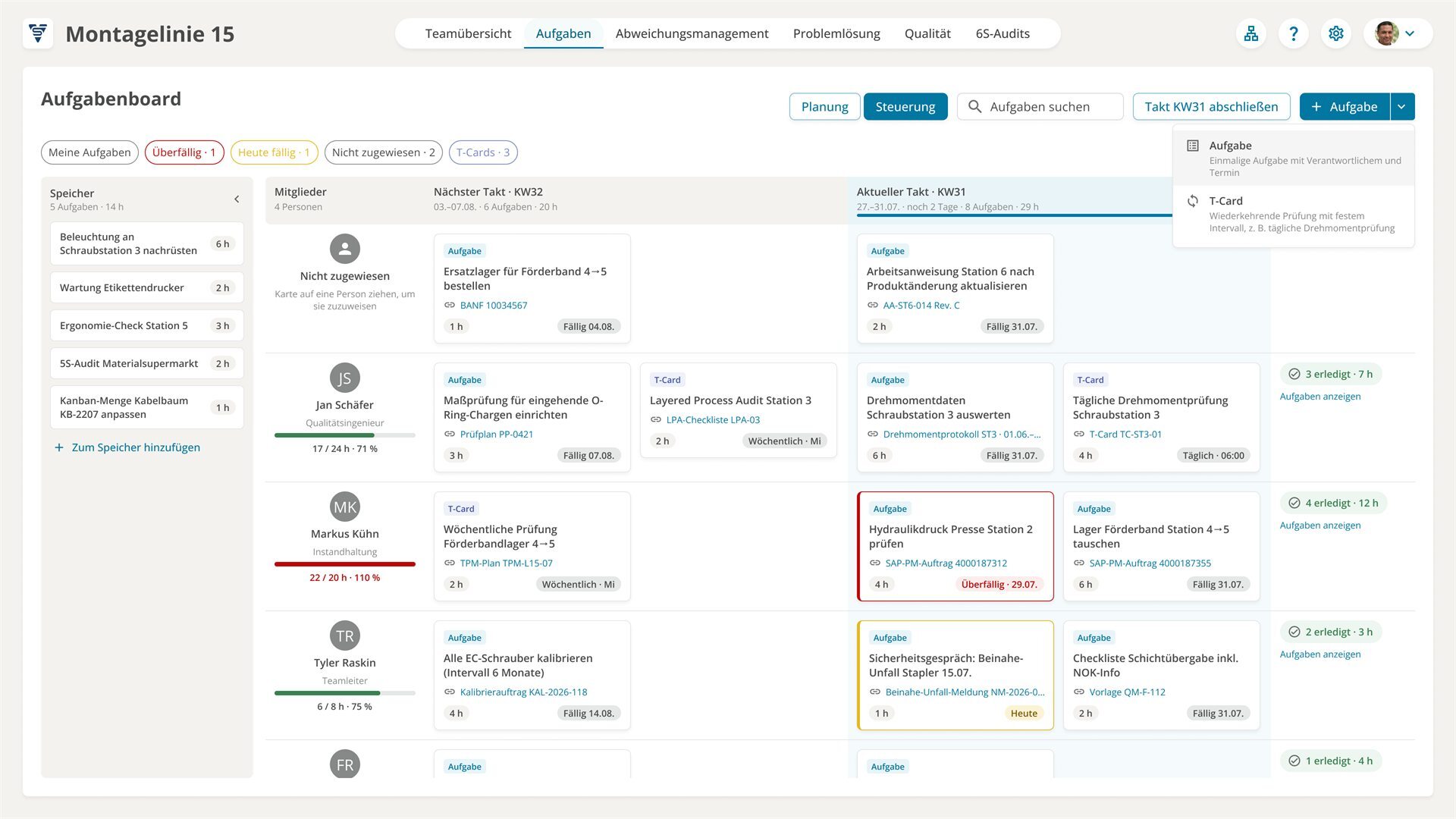Switch to the 'Planung' view mode
1456x819 pixels.
824,107
